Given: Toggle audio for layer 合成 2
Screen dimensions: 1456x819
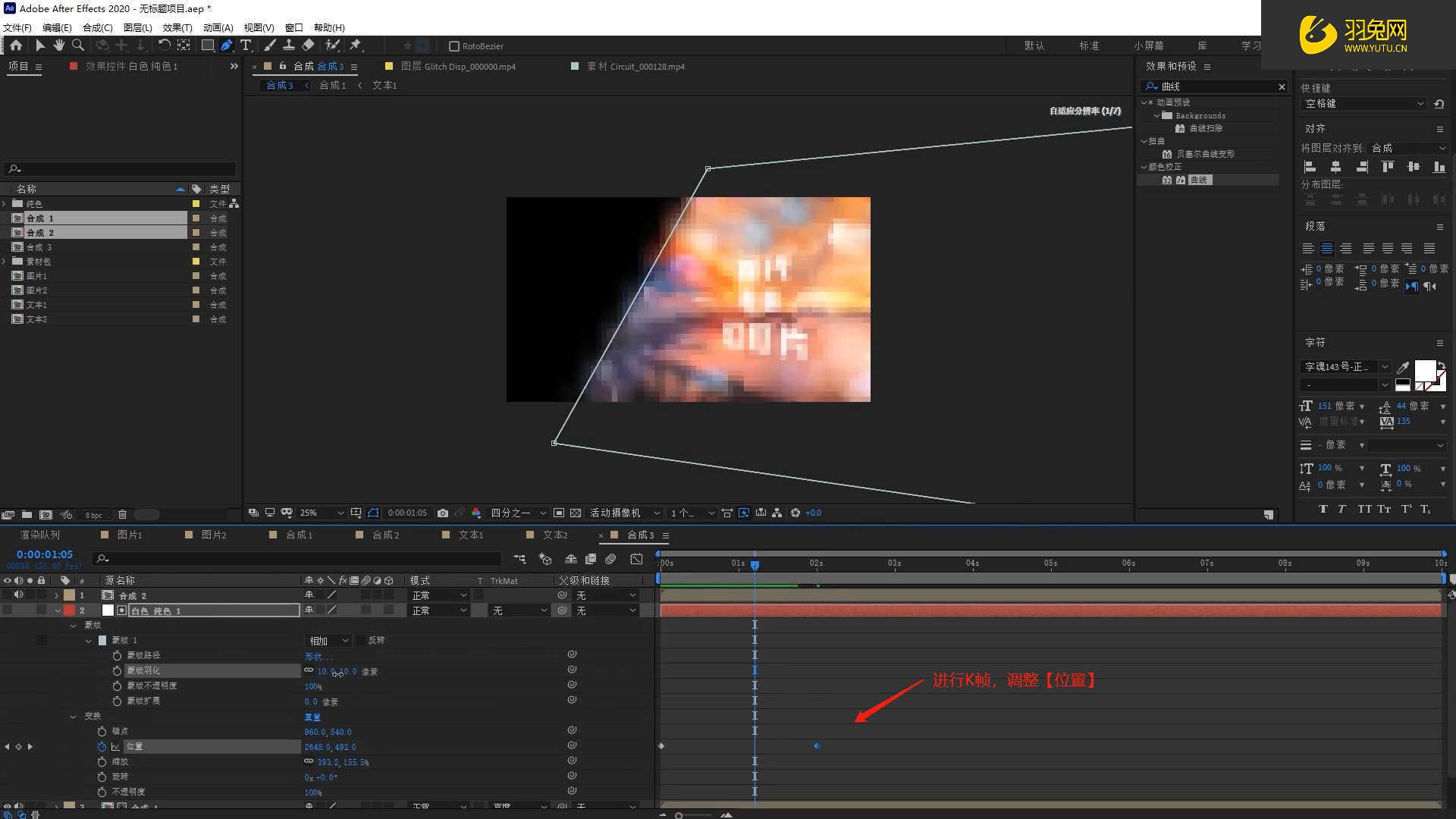Looking at the screenshot, I should 19,595.
